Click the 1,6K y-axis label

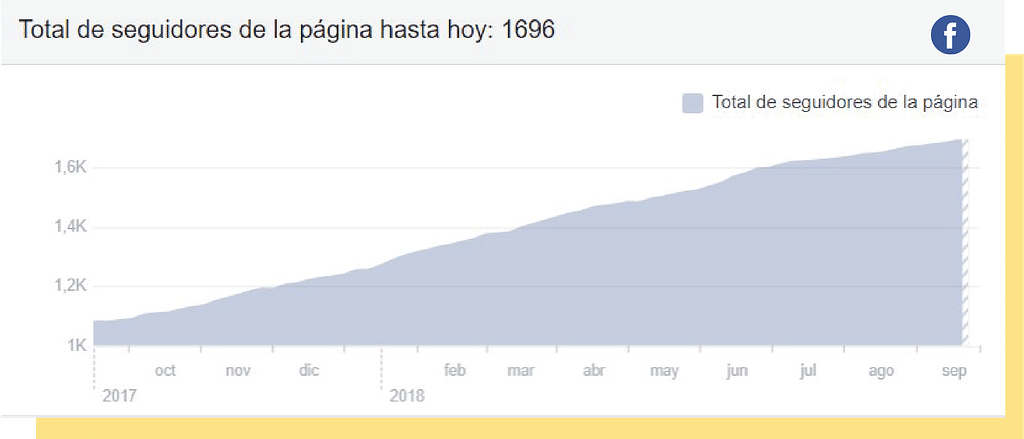tap(71, 168)
